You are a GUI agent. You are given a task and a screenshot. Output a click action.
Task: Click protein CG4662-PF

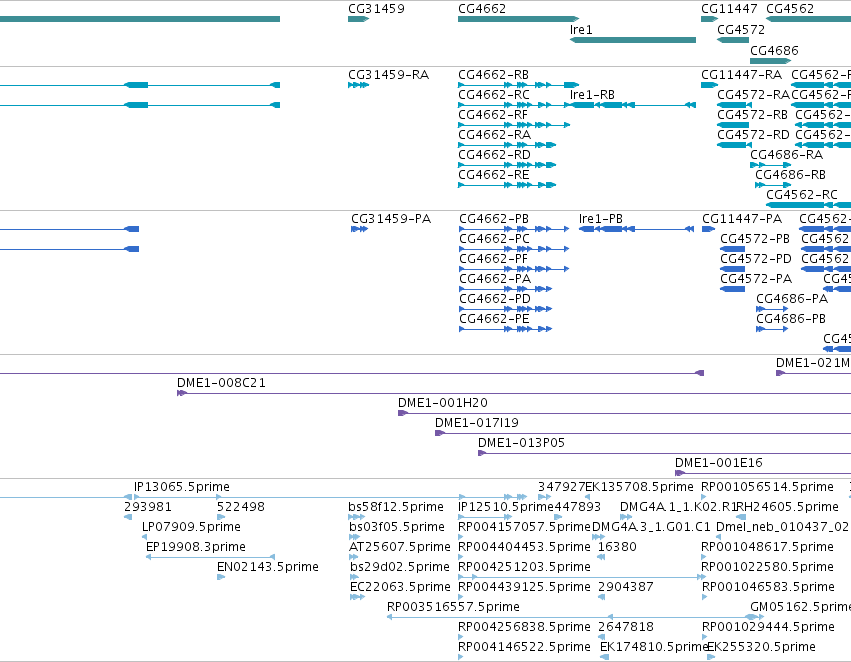pyautogui.click(x=493, y=259)
